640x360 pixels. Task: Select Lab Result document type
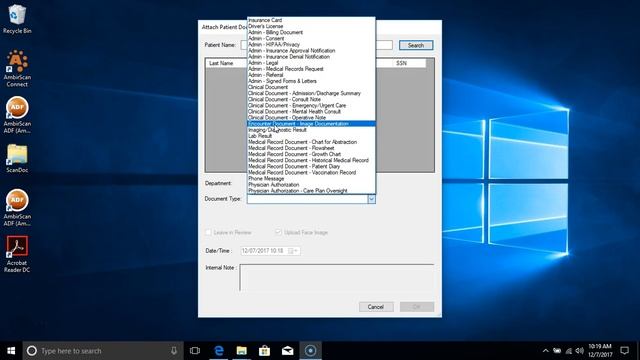tap(311, 136)
